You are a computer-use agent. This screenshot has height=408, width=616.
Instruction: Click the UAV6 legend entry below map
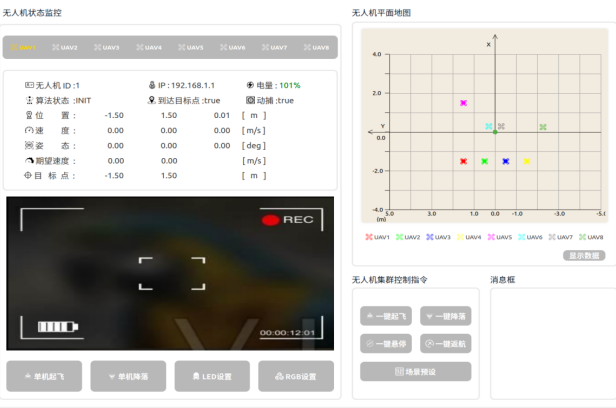point(530,237)
